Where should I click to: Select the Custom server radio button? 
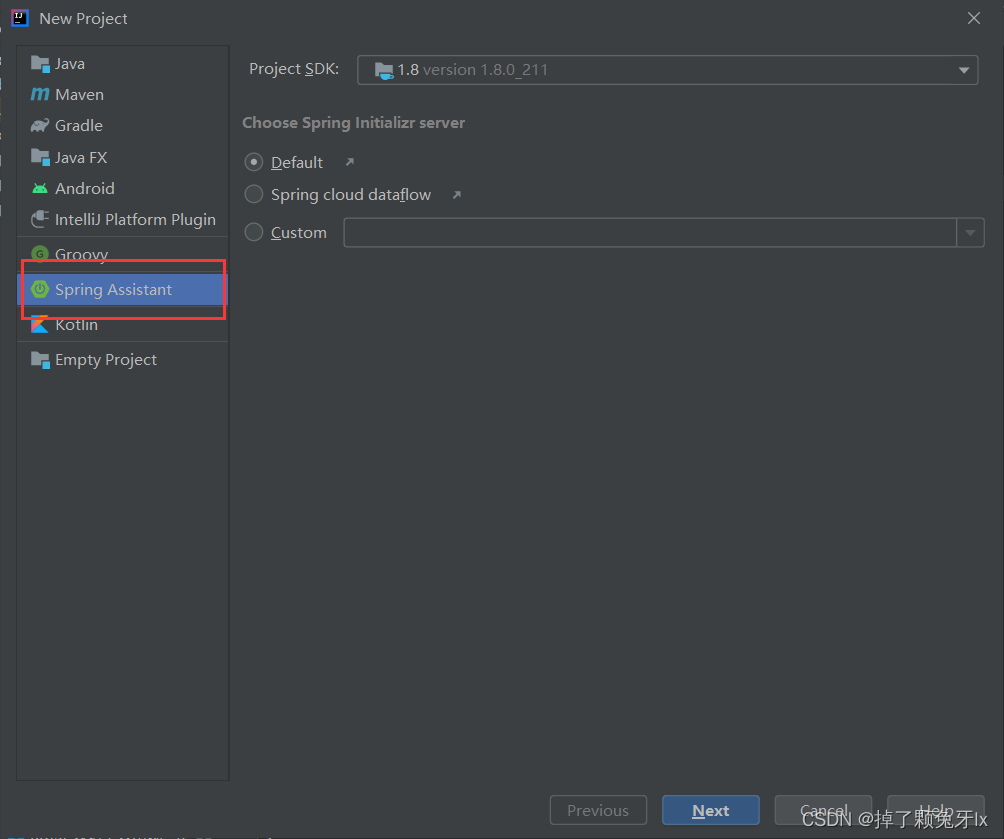(x=254, y=232)
